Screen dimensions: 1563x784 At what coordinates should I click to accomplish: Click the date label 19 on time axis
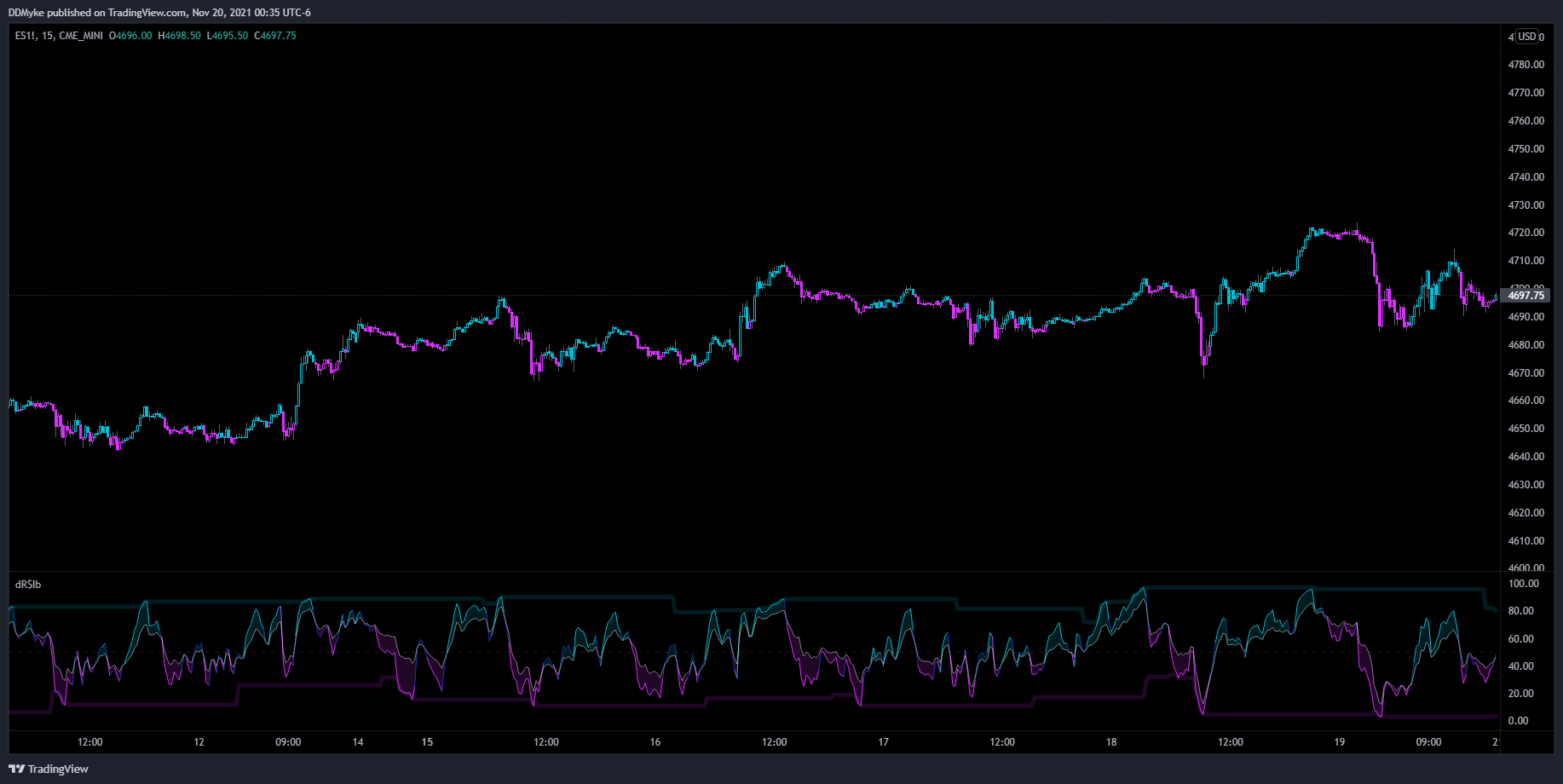pos(1340,742)
